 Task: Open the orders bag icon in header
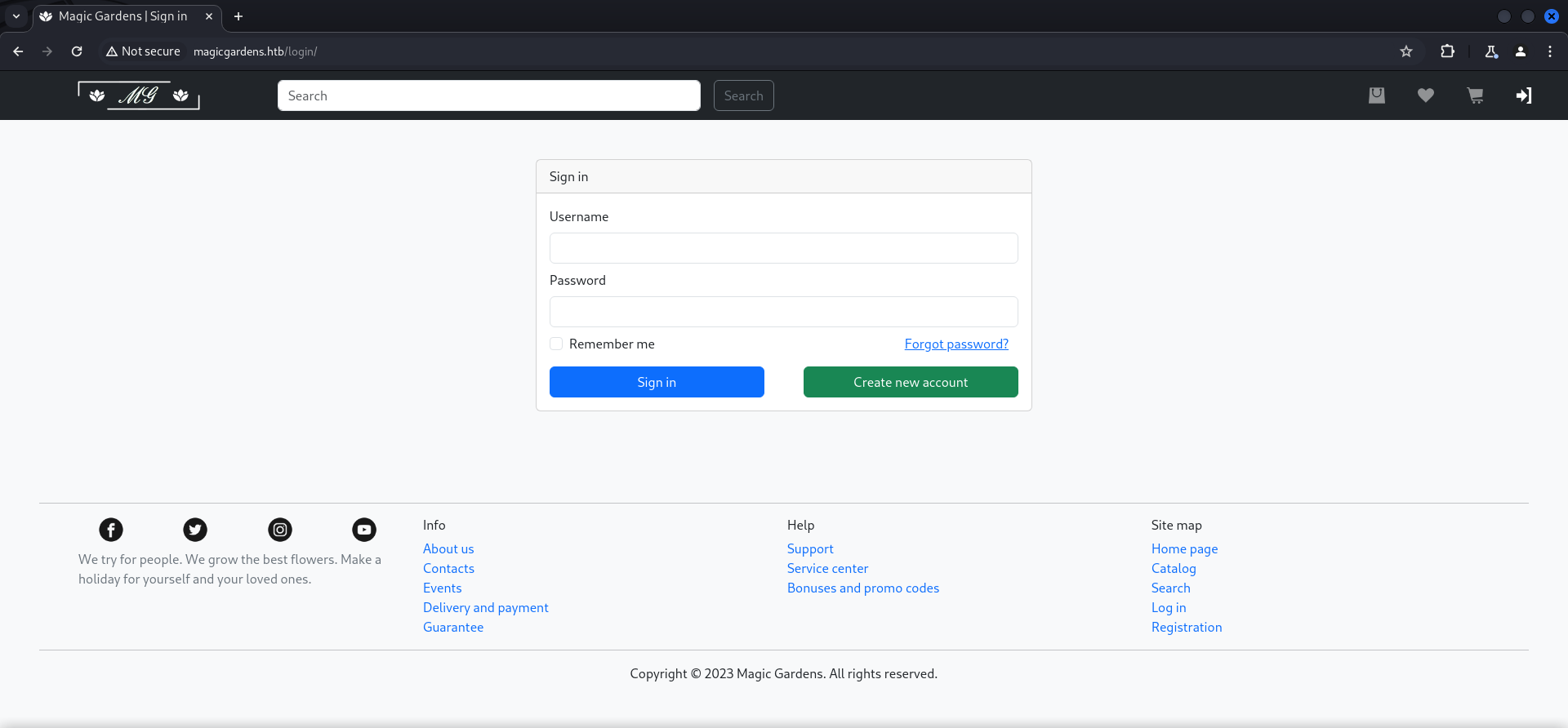pyautogui.click(x=1377, y=95)
